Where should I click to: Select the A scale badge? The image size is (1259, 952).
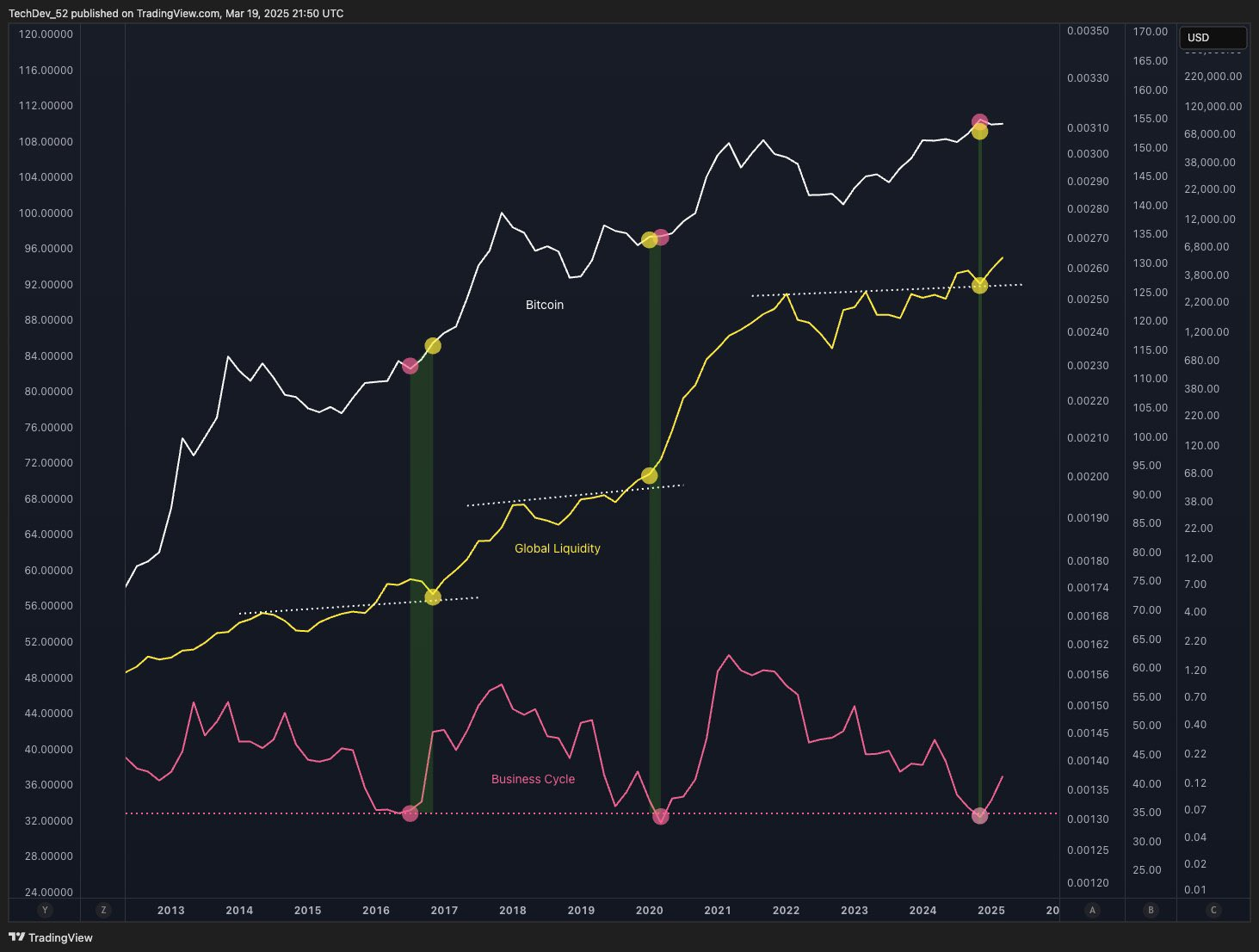click(1092, 910)
